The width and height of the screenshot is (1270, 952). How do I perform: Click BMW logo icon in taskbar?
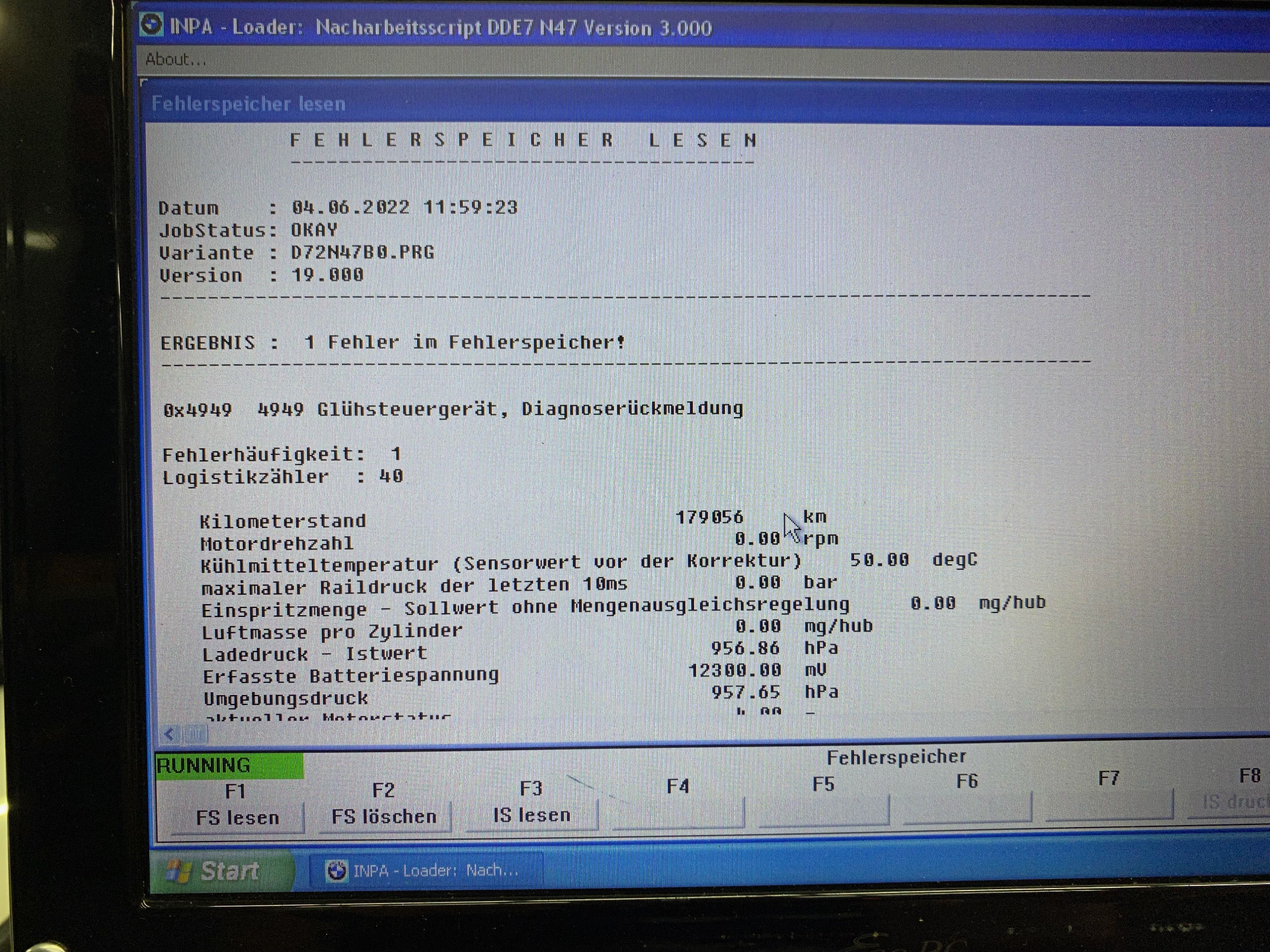337,870
